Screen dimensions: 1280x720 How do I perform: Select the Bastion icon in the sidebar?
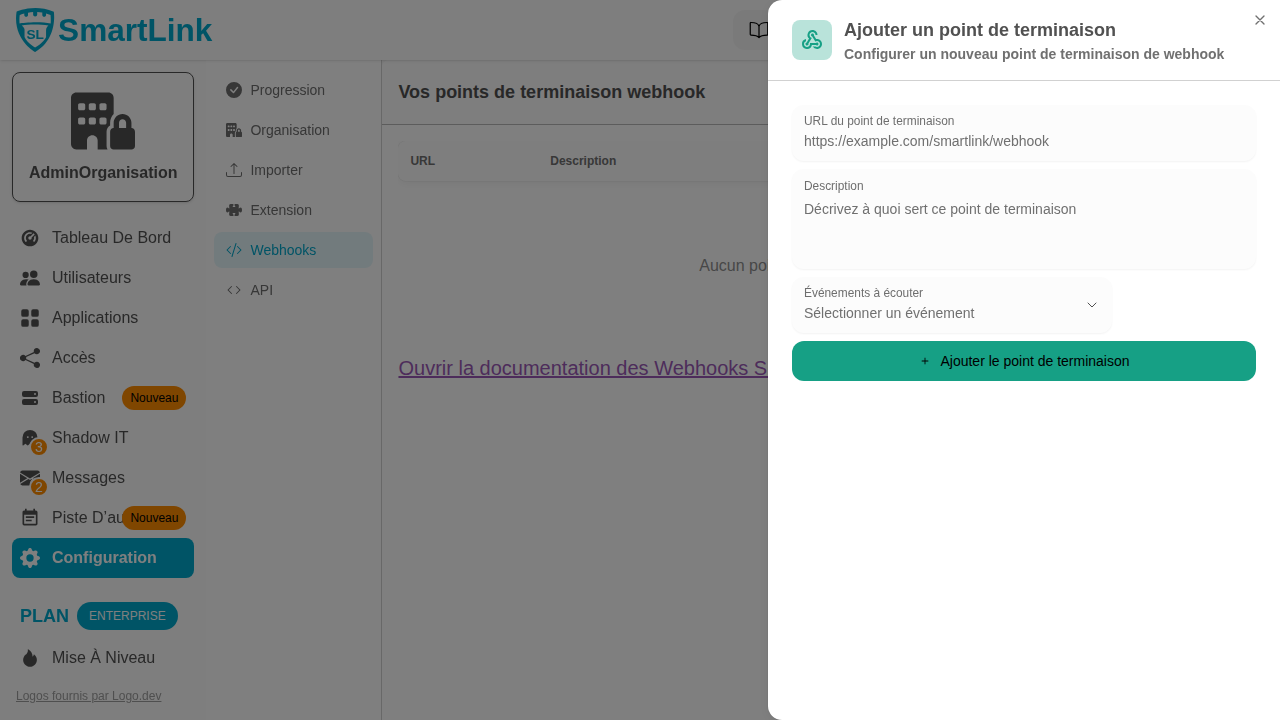30,398
